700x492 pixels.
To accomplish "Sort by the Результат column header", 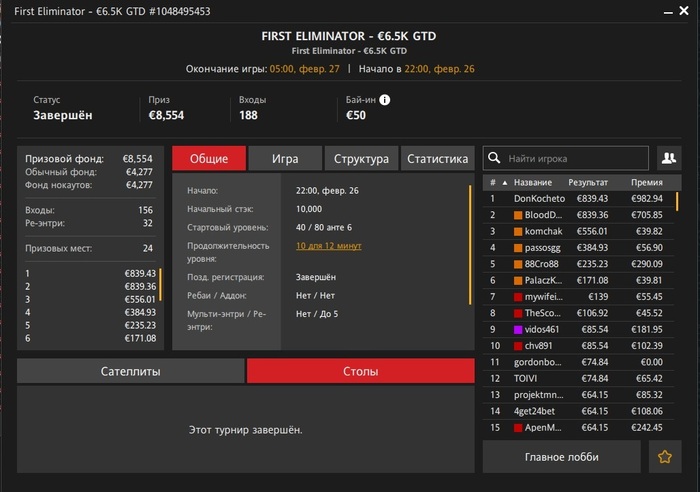I will coord(588,182).
